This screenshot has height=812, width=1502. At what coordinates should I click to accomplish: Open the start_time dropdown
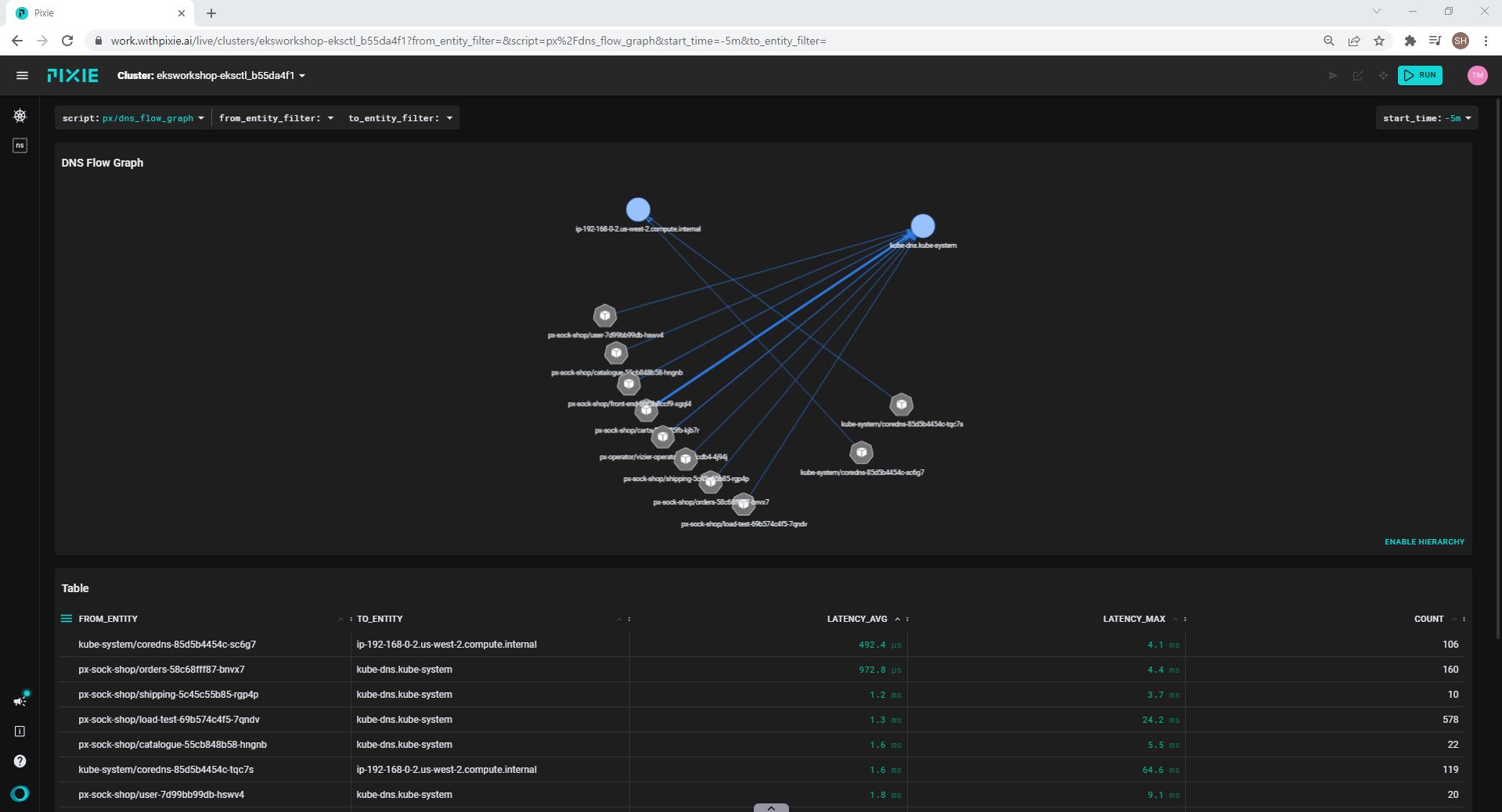tap(1426, 118)
